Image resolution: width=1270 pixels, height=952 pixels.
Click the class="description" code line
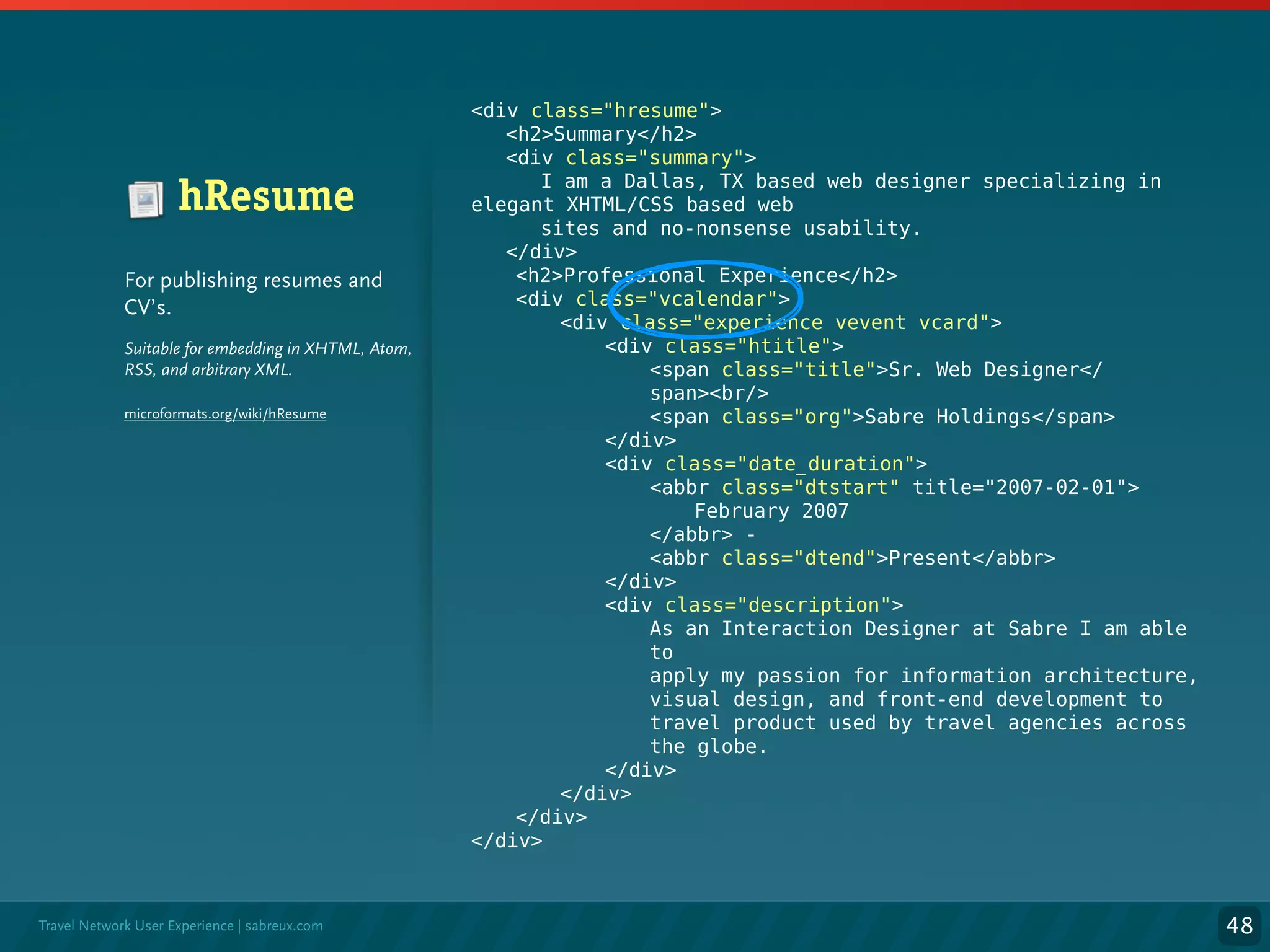[x=754, y=605]
